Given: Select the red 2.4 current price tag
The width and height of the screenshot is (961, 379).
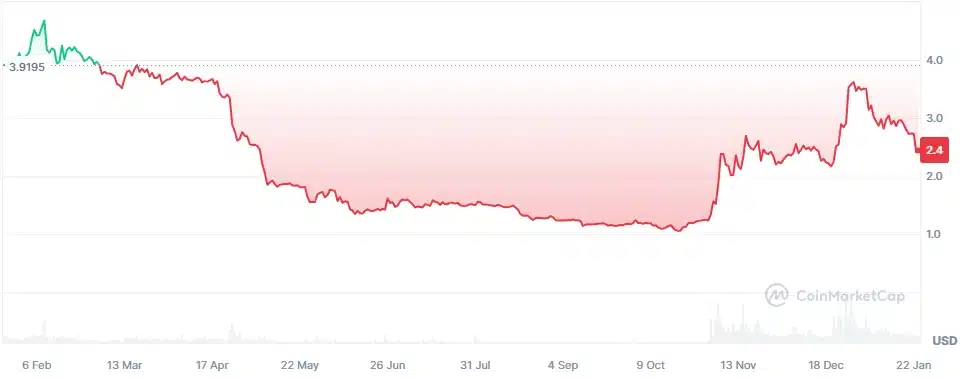Looking at the screenshot, I should (x=935, y=150).
